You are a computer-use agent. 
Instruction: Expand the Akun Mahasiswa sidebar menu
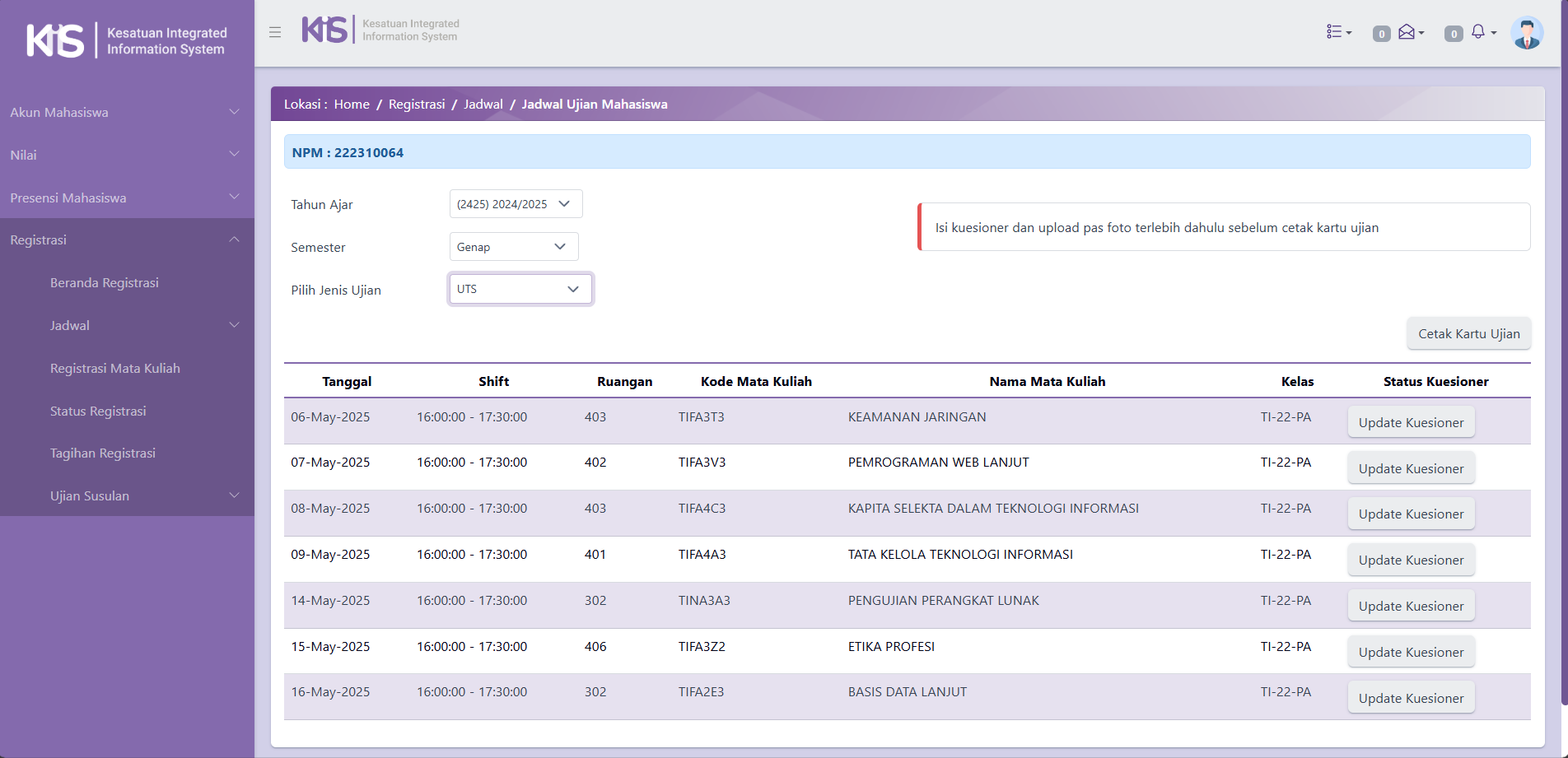[125, 112]
